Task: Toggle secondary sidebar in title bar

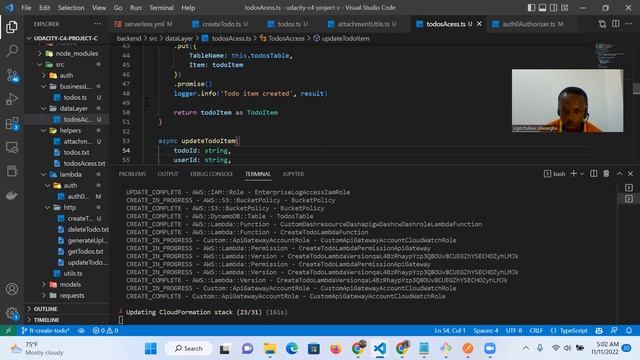Action: click(x=553, y=7)
